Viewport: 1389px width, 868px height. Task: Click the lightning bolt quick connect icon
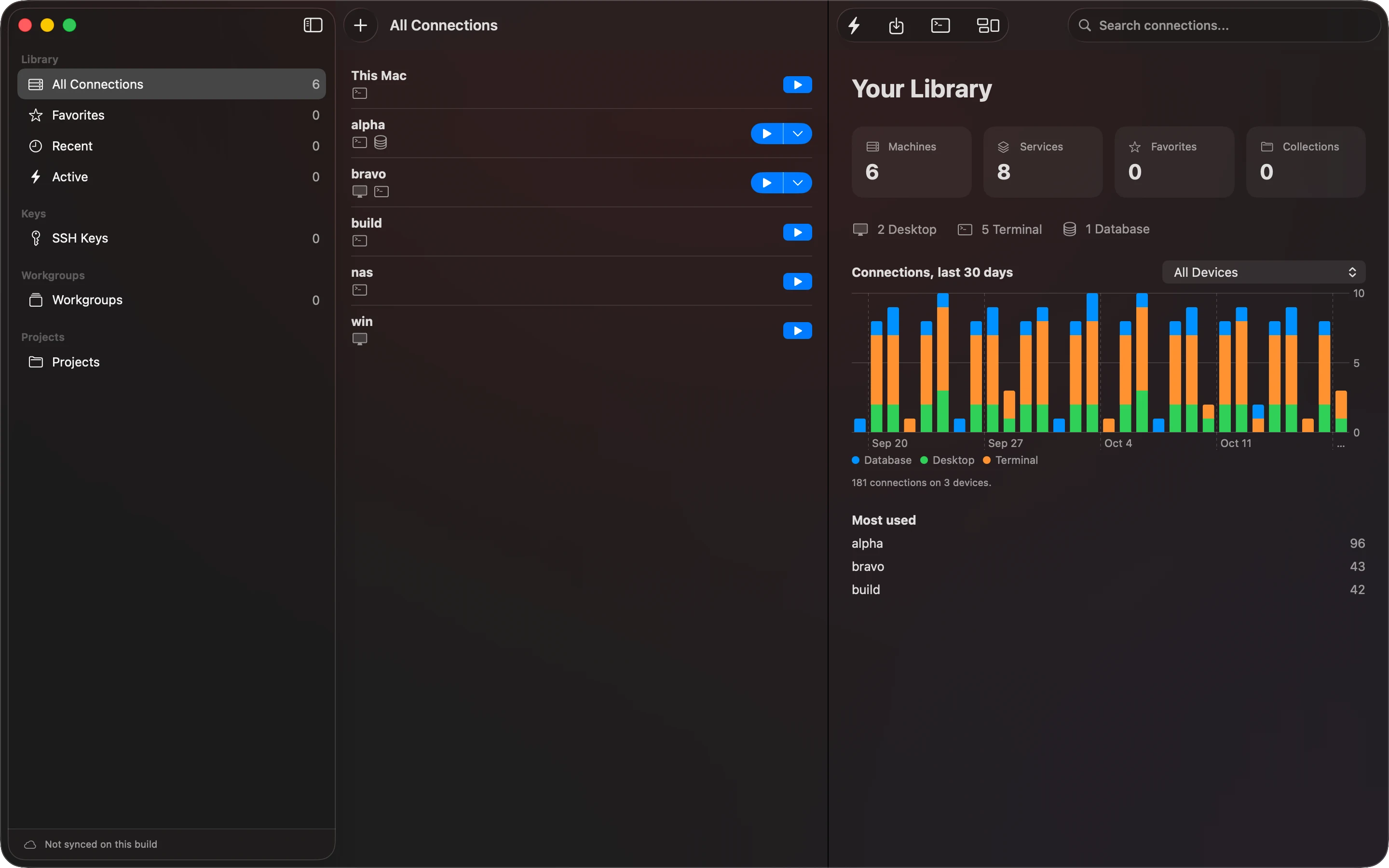tap(854, 25)
